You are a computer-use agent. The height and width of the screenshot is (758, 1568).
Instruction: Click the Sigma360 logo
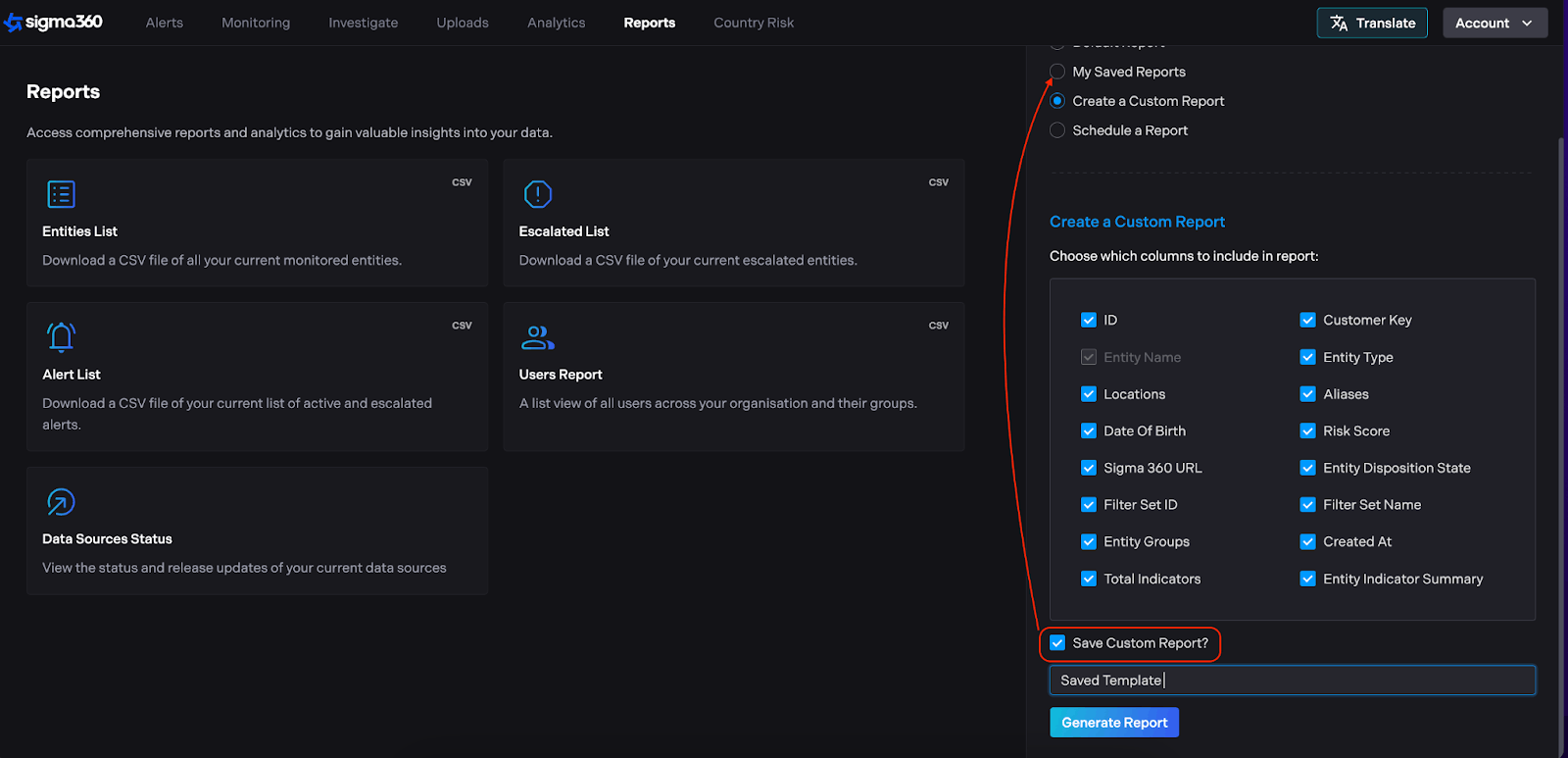pos(54,23)
